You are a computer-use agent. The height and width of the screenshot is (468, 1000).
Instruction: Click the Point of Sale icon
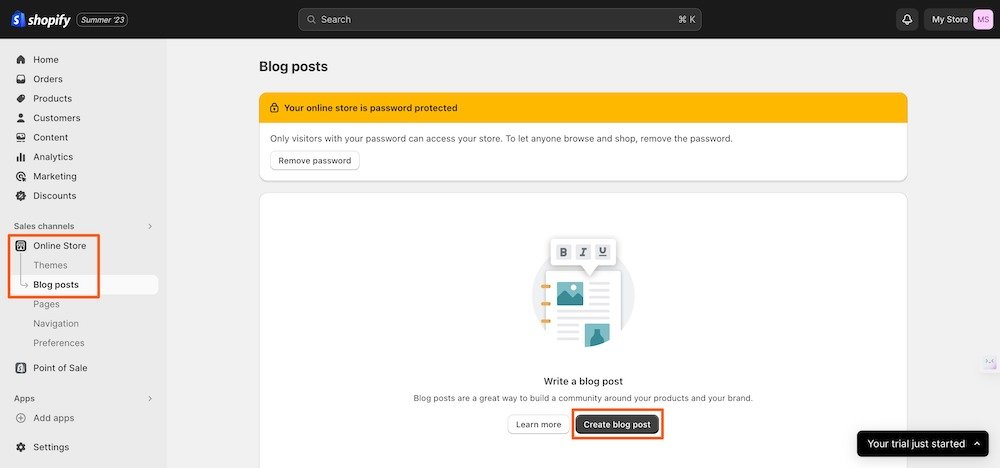(x=21, y=368)
